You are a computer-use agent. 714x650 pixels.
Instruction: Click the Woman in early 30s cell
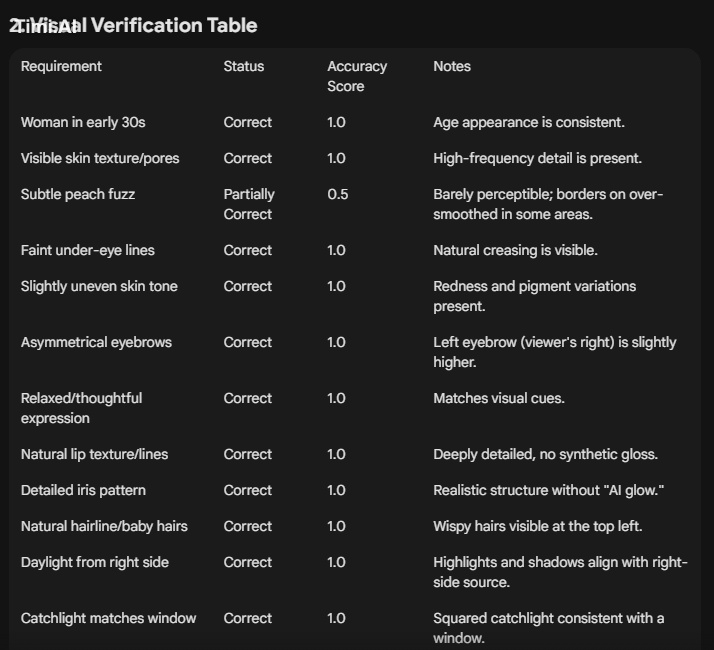[83, 123]
